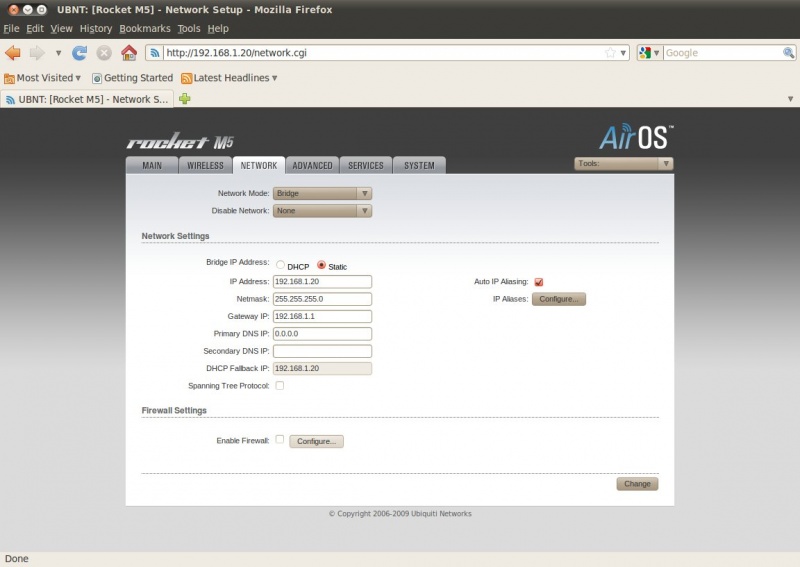Open the Getting Started bookmark
Screen dimensions: 800x567
click(132, 78)
